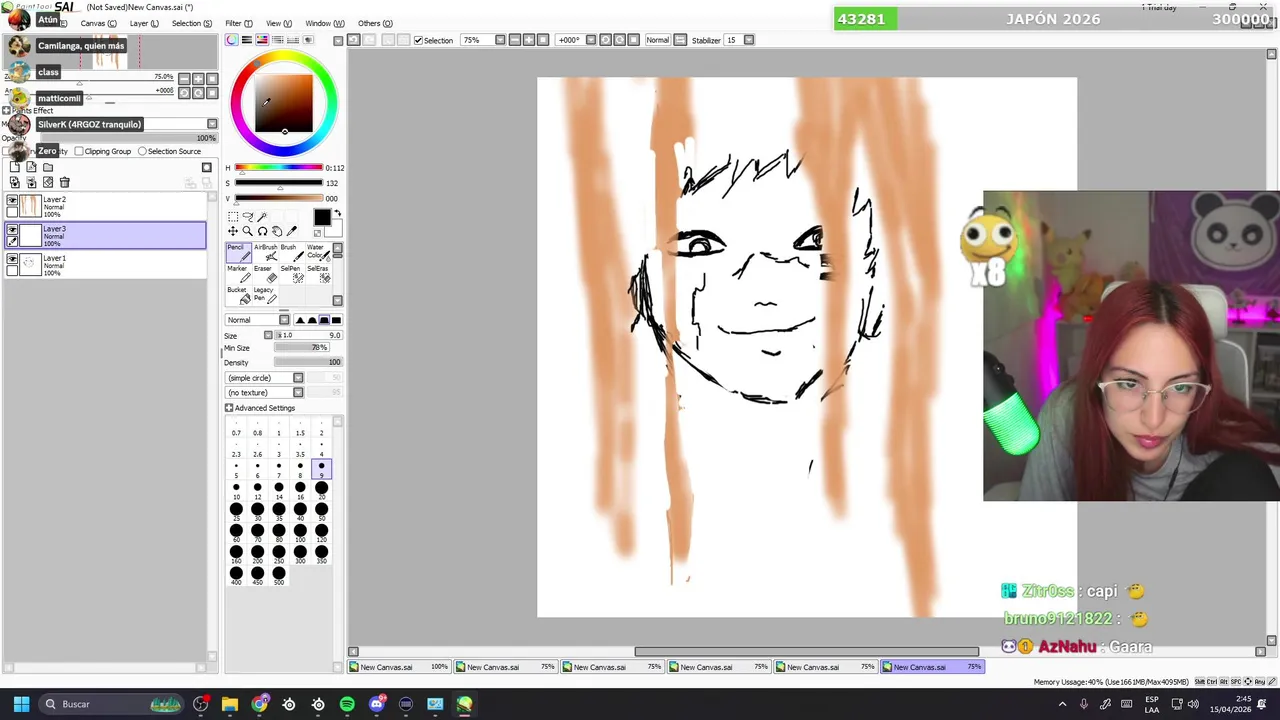Viewport: 1280px width, 720px height.
Task: Delete the selected layer with trash icon
Action: click(x=65, y=182)
